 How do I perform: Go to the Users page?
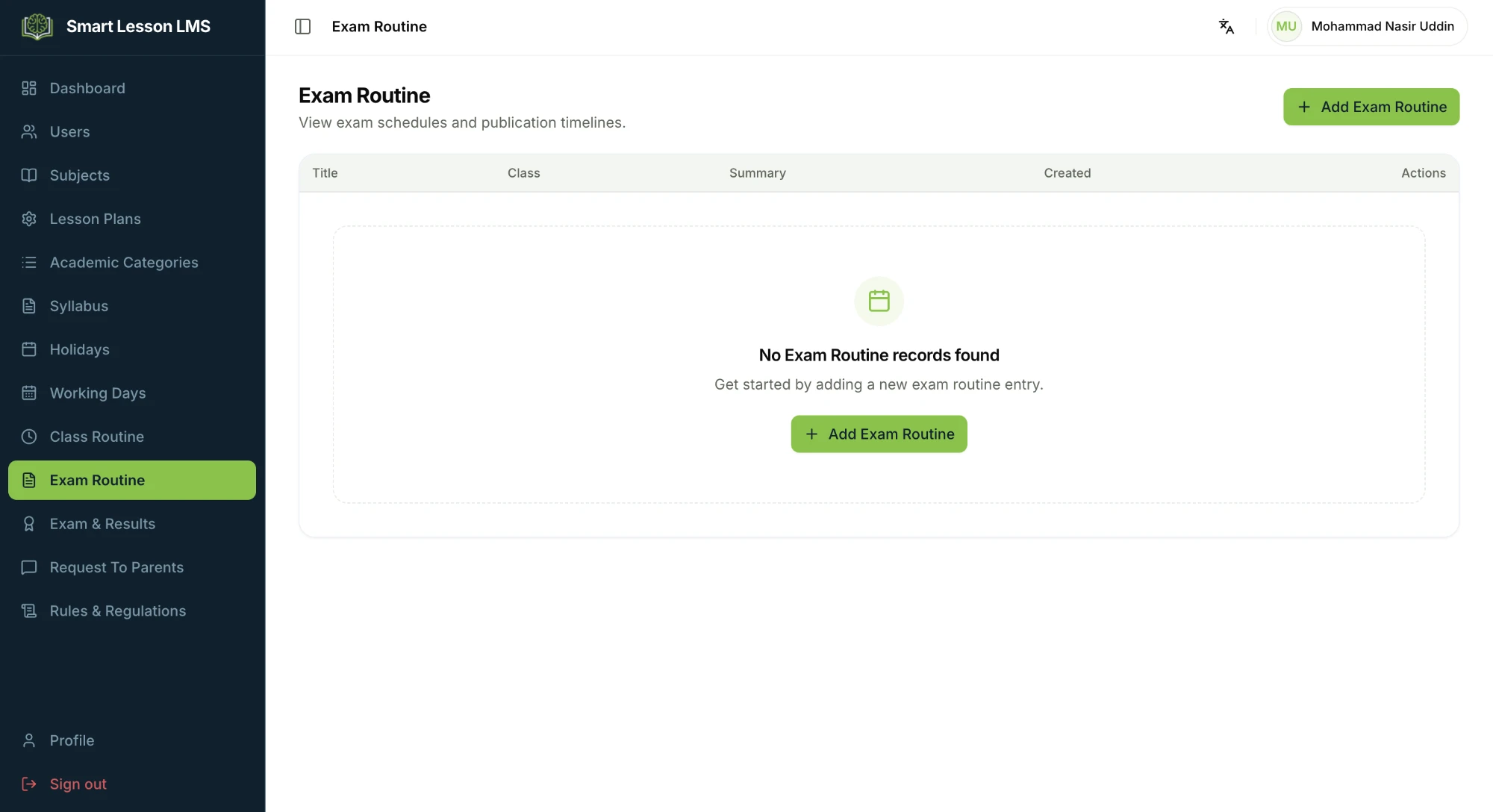(132, 132)
